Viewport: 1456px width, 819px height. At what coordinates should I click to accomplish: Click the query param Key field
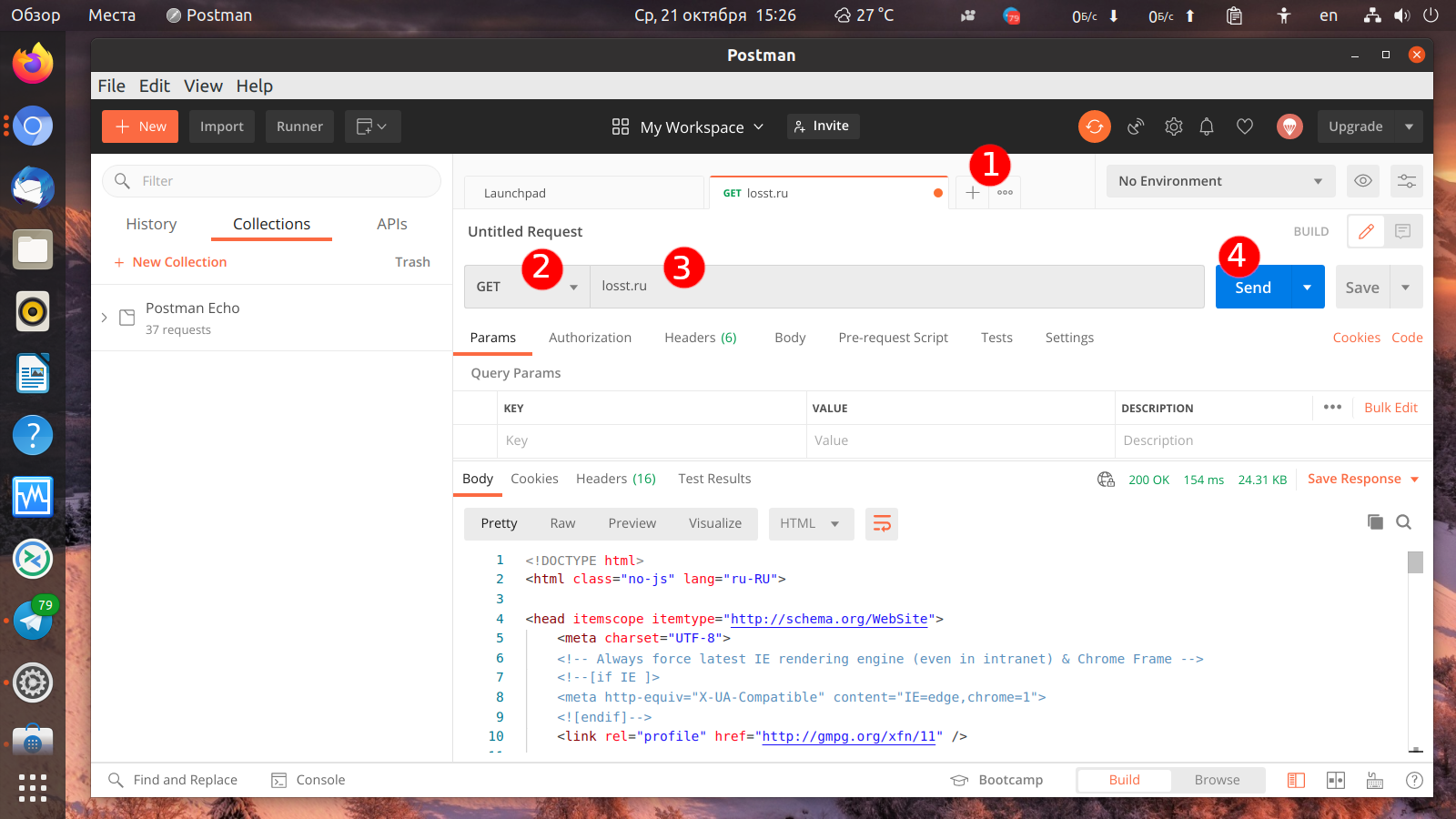652,440
